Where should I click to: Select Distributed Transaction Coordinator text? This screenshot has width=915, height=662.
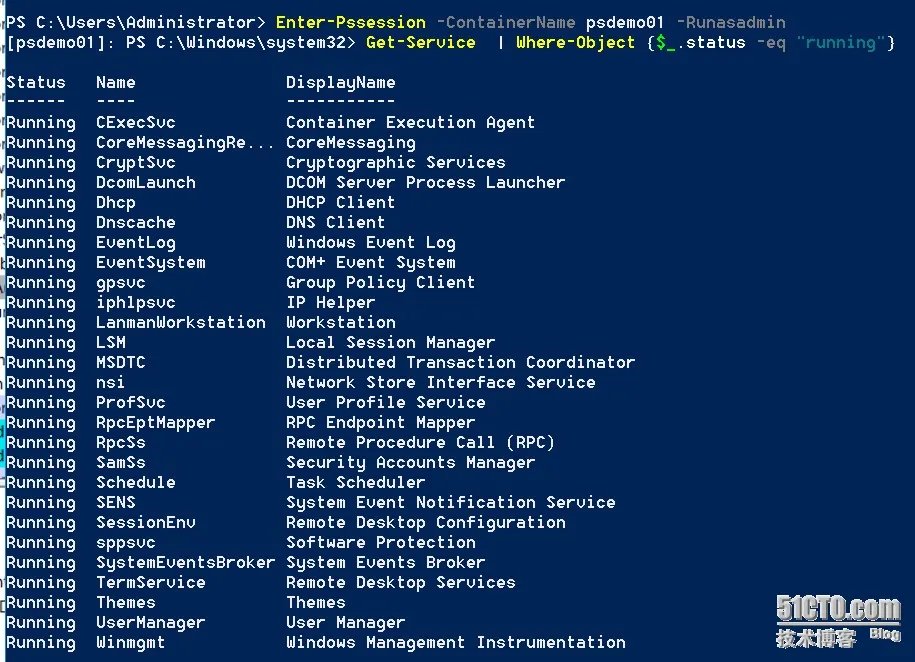[x=460, y=363]
